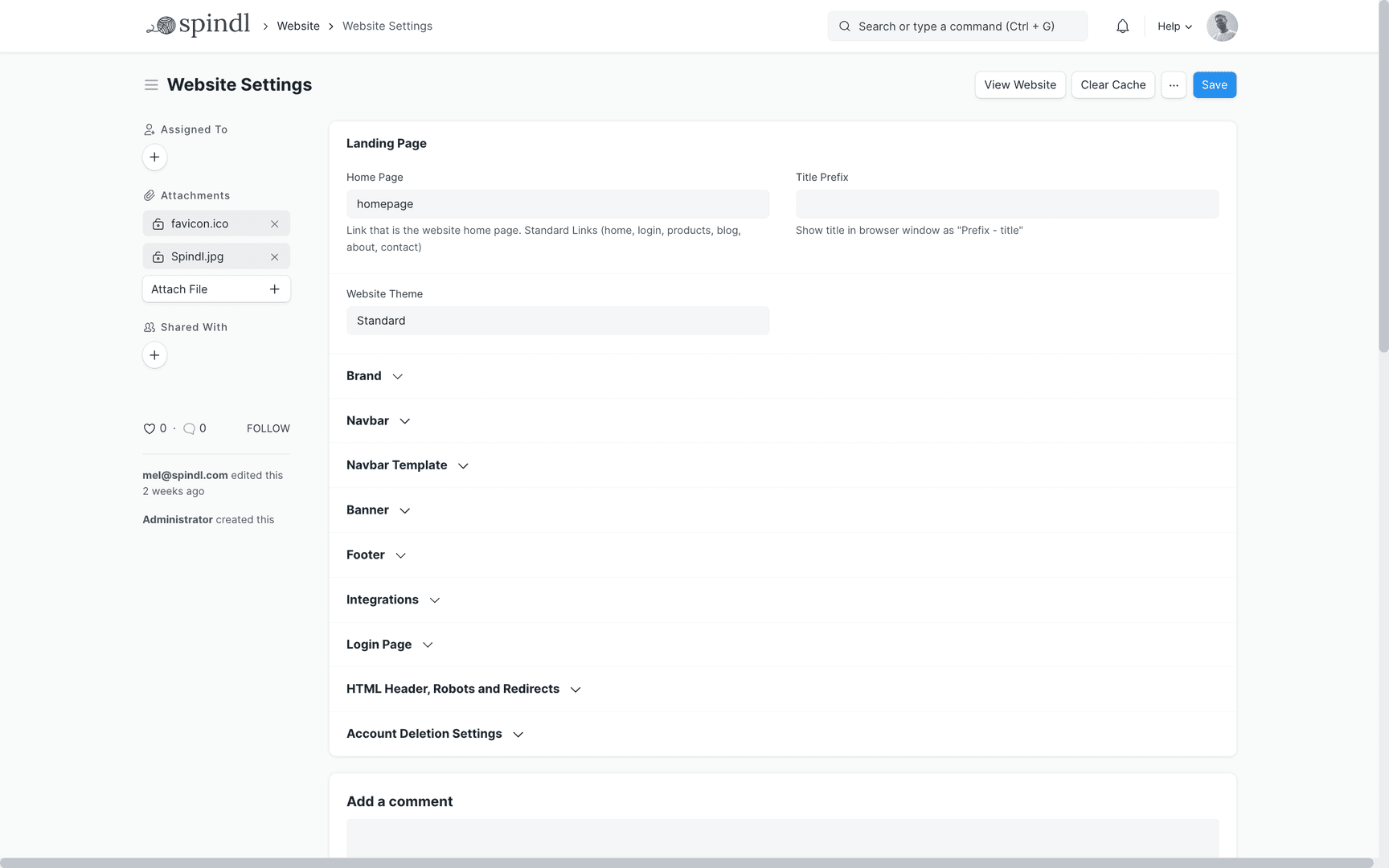Open more options with the ellipsis button
This screenshot has width=1389, height=868.
[1174, 84]
